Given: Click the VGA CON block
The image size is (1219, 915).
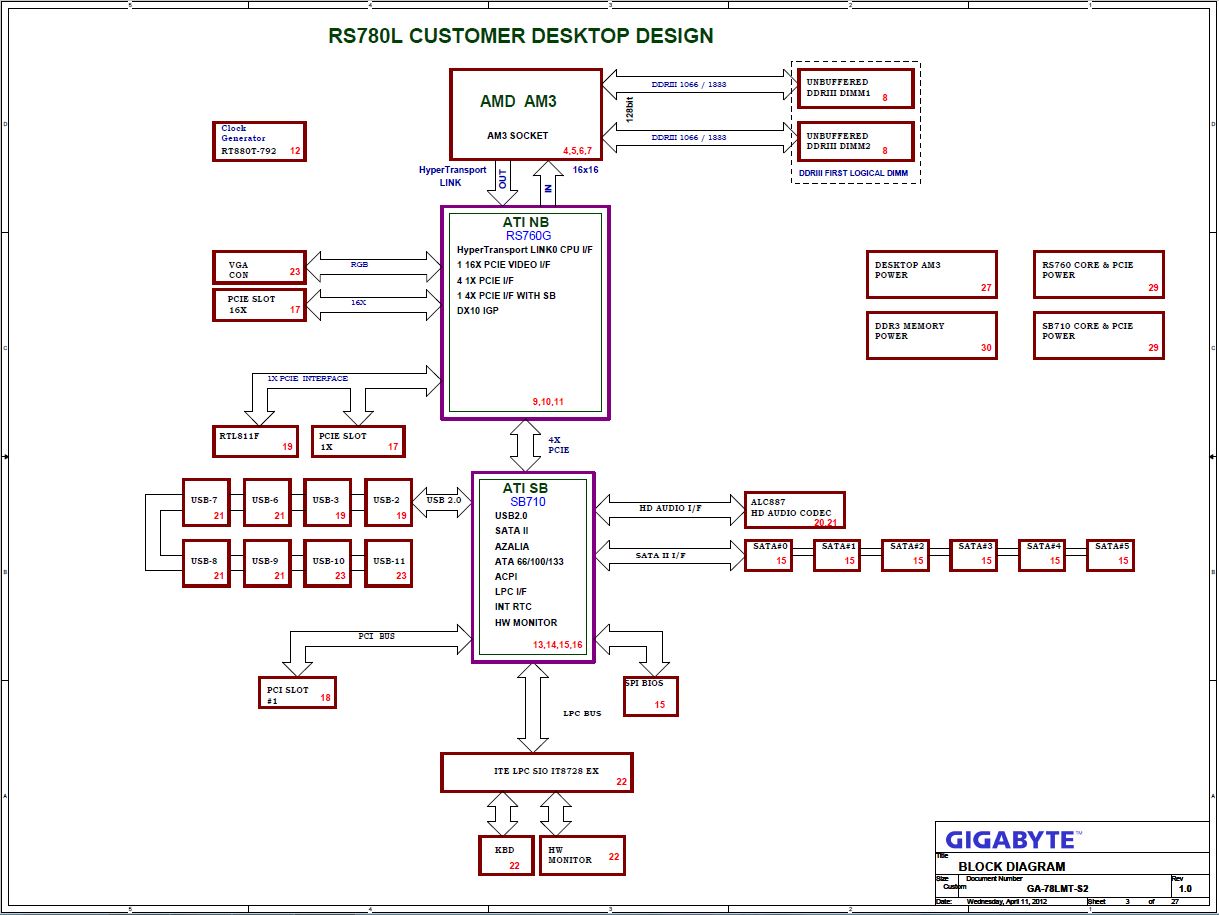Looking at the screenshot, I should [259, 268].
